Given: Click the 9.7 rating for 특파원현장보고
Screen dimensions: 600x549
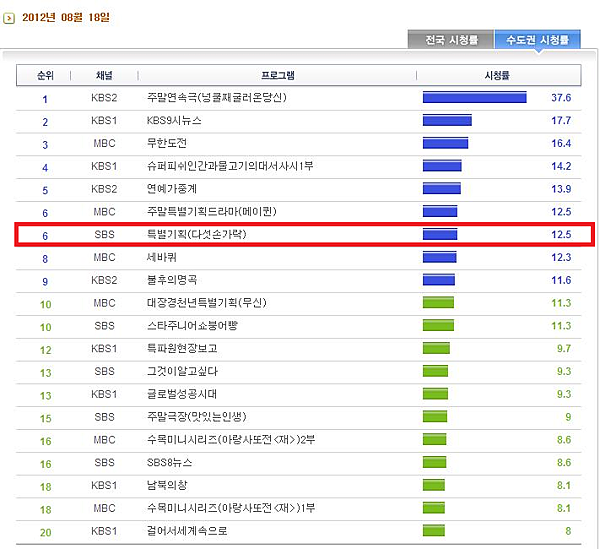Looking at the screenshot, I should tap(564, 348).
